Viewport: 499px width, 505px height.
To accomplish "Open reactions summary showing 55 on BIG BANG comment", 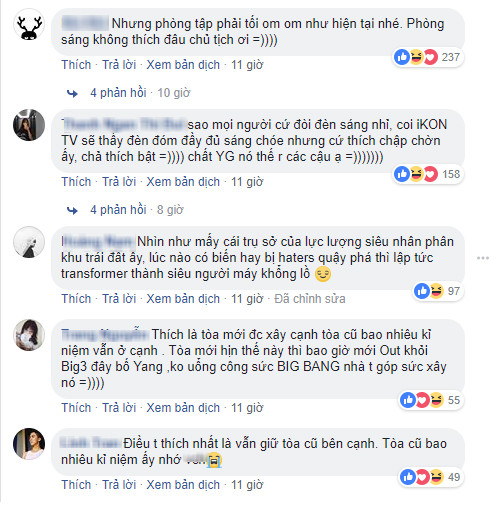I will coord(431,400).
